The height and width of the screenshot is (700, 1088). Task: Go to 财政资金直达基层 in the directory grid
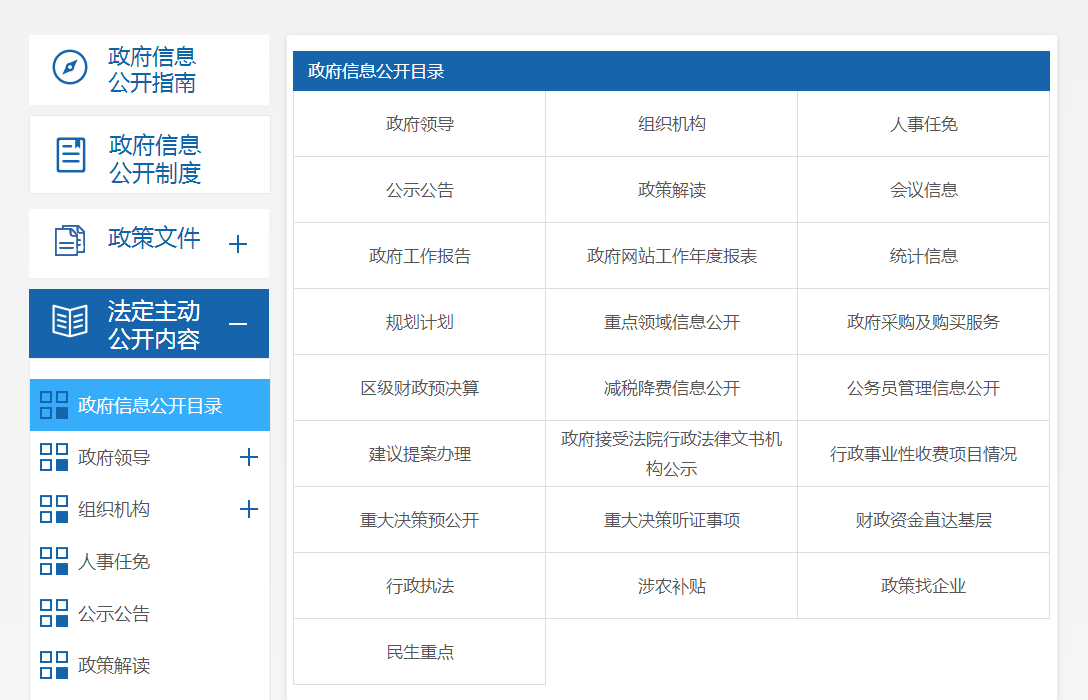click(x=923, y=520)
